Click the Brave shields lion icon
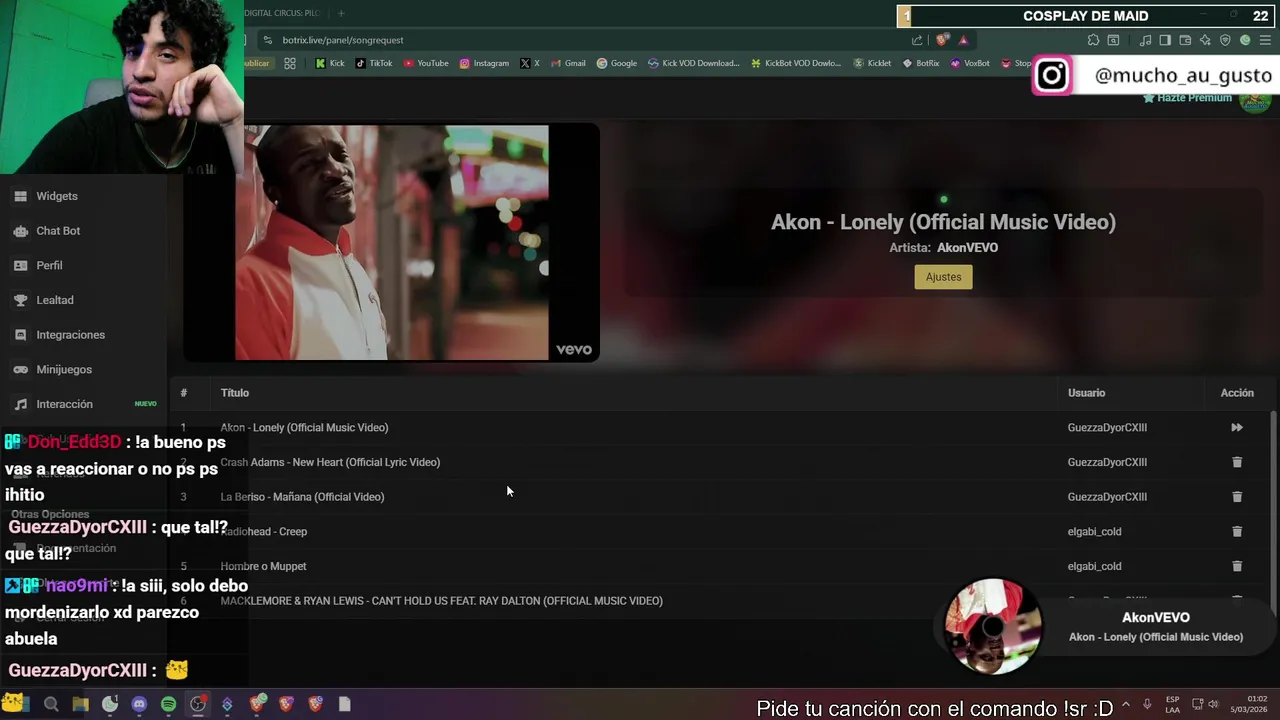The height and width of the screenshot is (720, 1280). 942,40
